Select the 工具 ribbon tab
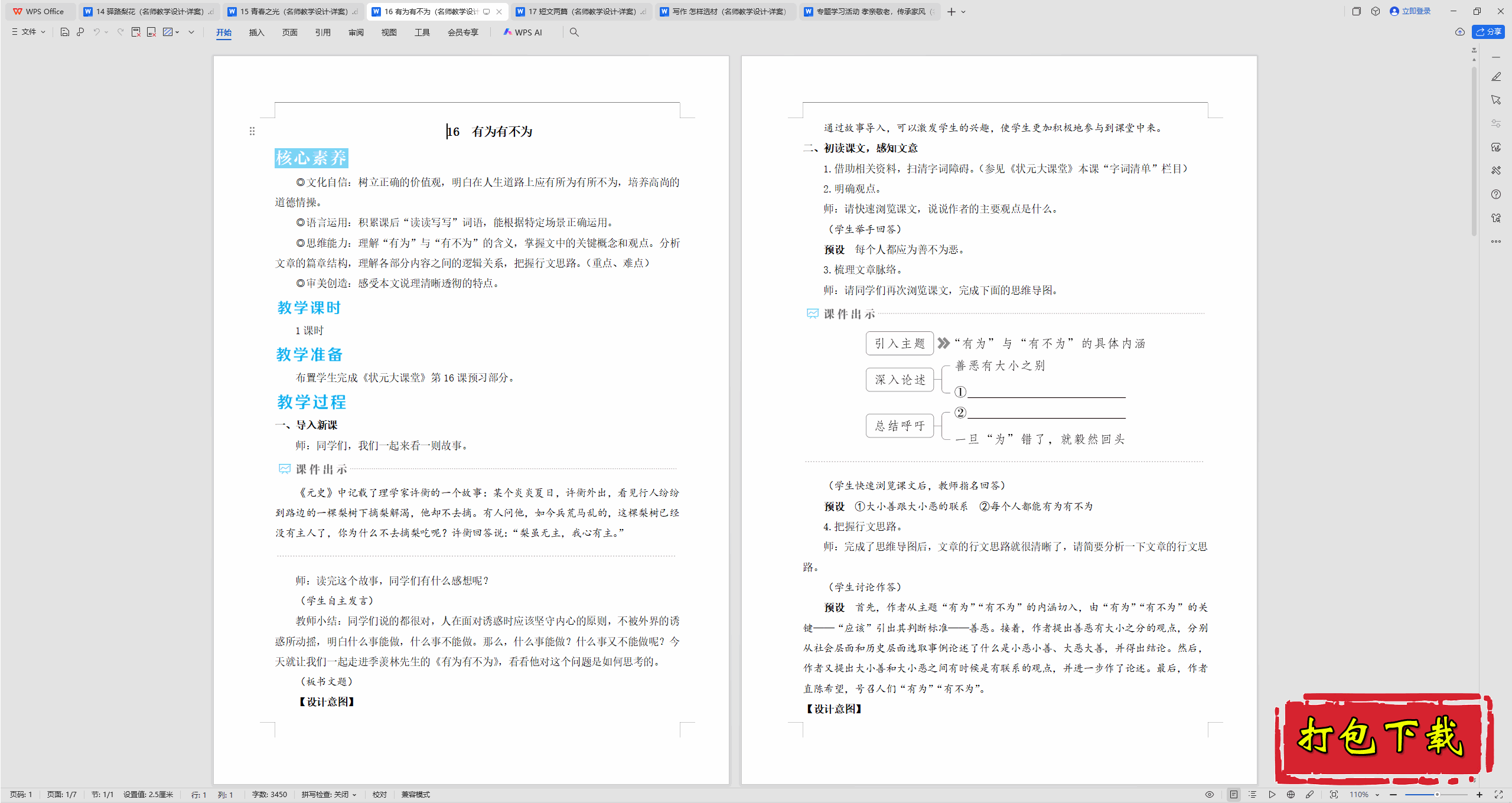 [422, 32]
